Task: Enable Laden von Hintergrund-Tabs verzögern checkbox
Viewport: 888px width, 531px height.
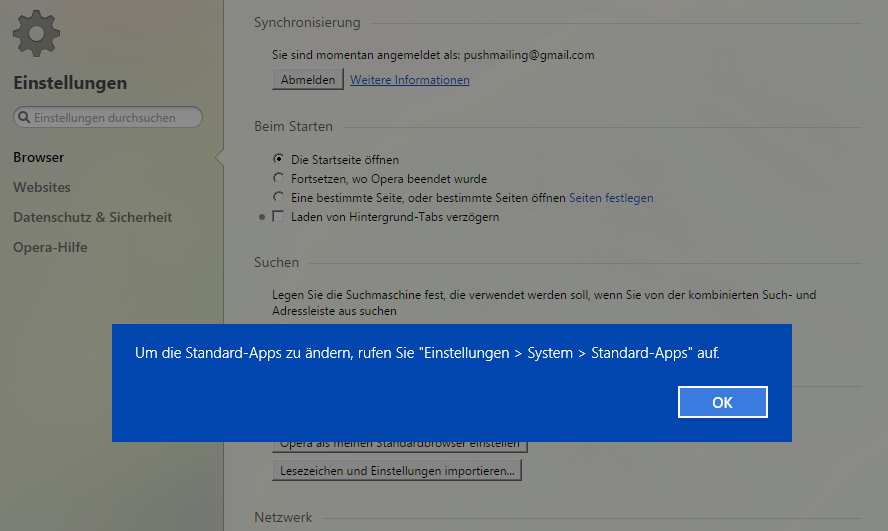Action: point(279,217)
